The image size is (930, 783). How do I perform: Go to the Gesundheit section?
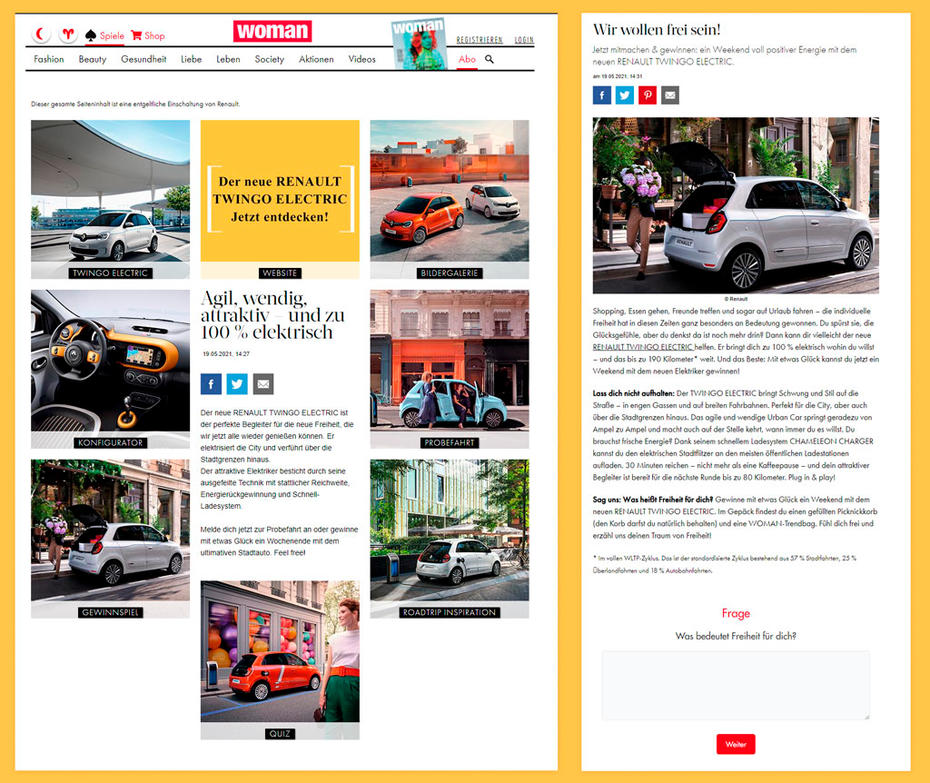pyautogui.click(x=144, y=59)
